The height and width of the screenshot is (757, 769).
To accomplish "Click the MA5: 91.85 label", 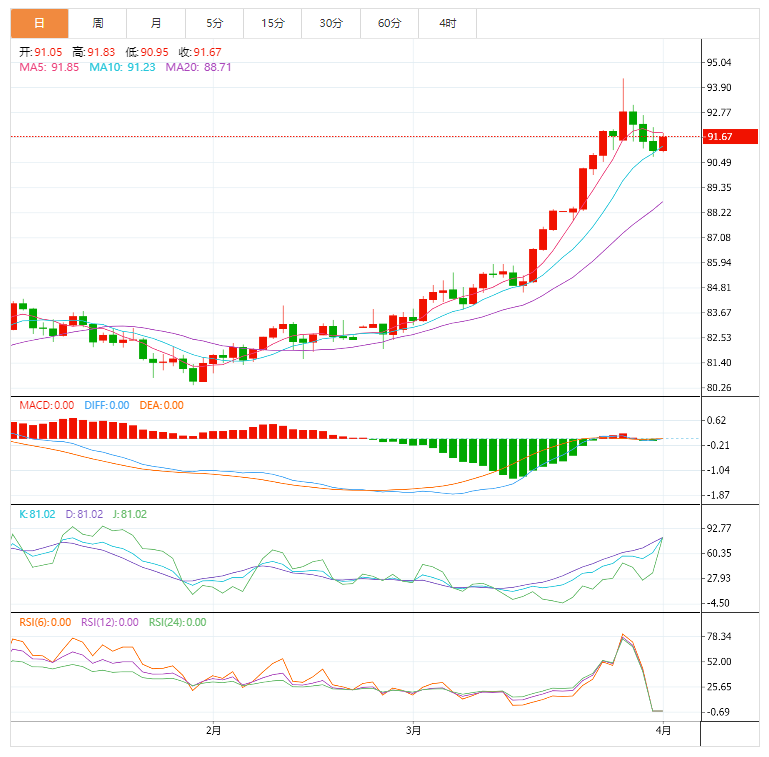I will [49, 67].
